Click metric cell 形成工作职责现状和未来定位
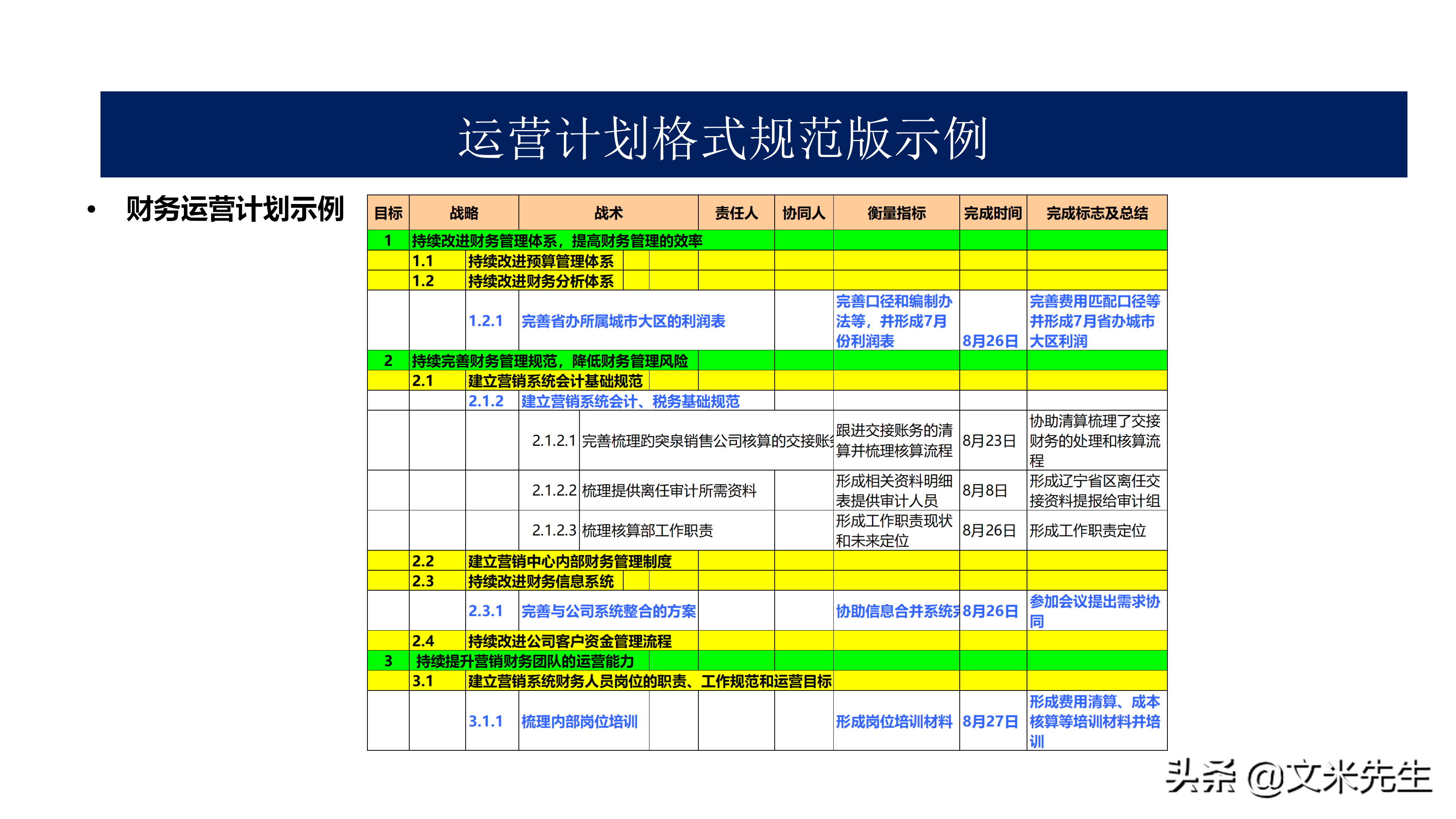Viewport: 1456px width, 819px height. coord(896,531)
